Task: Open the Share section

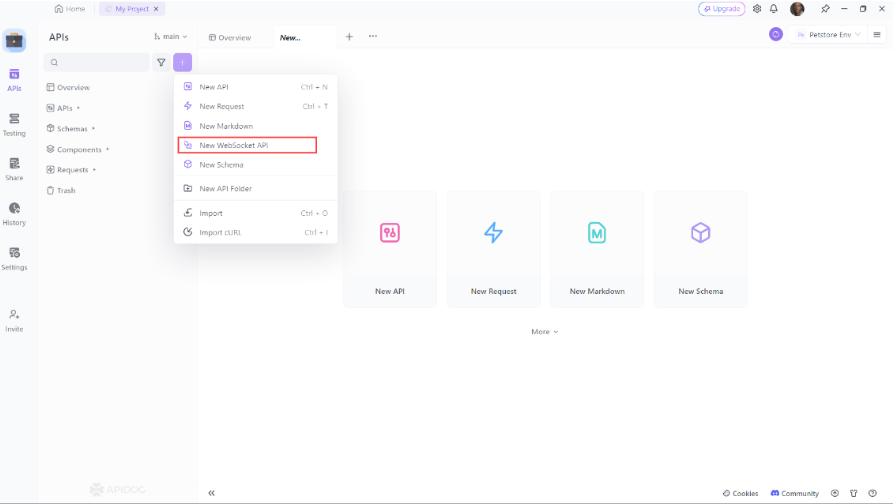Action: coord(14,170)
